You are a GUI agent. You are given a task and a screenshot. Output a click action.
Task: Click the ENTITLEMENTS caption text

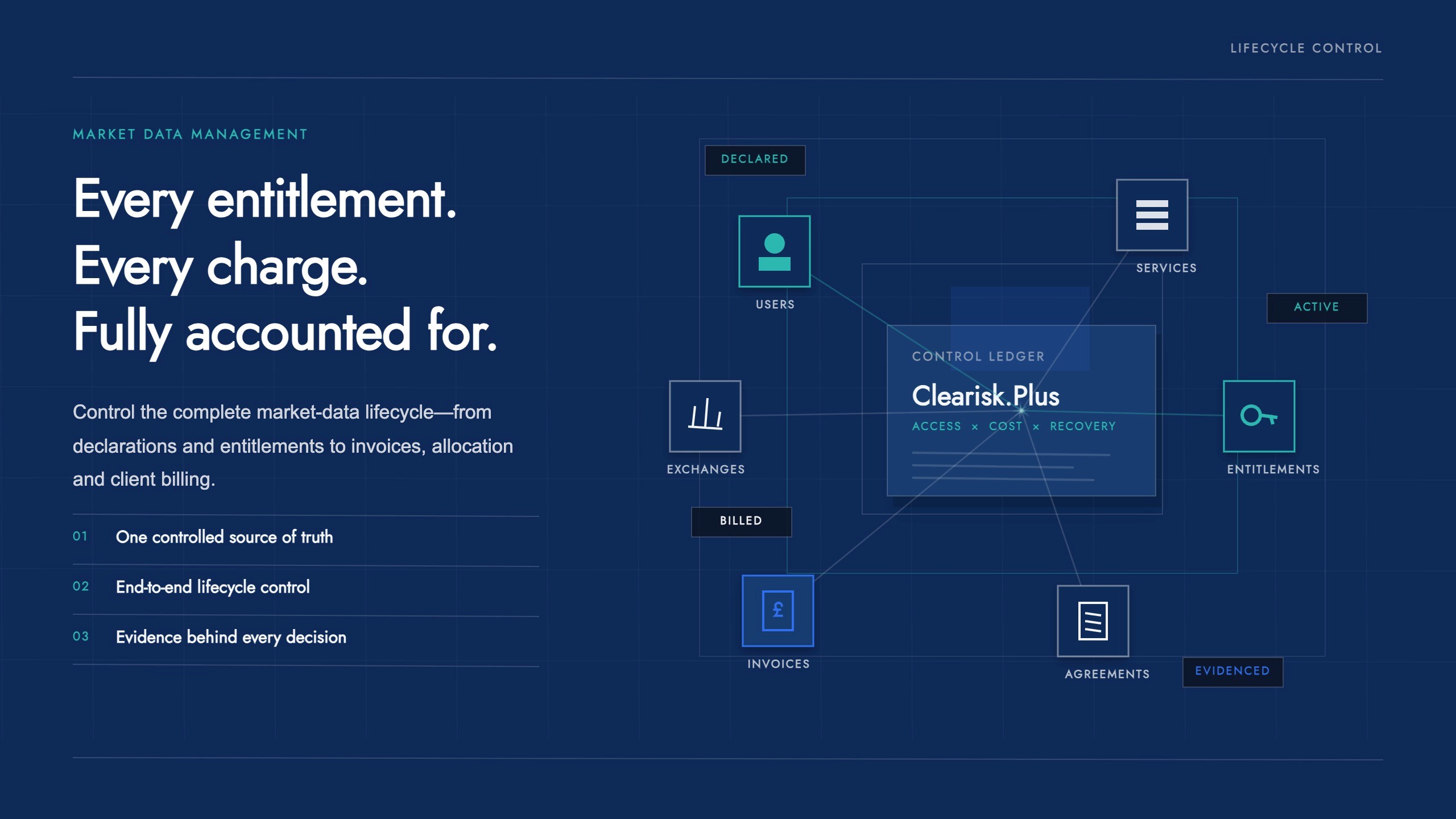[1273, 469]
